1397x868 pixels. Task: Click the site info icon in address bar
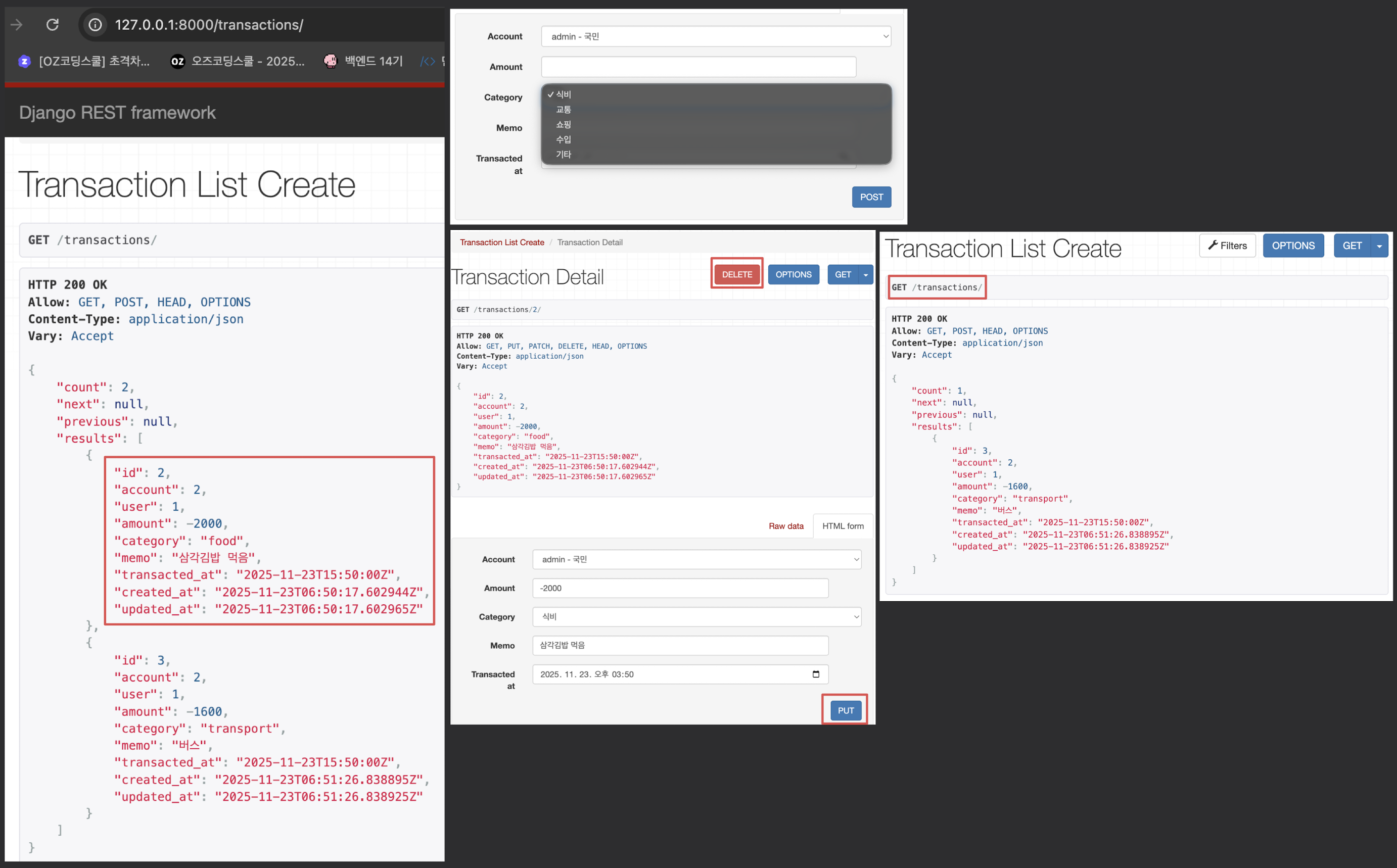click(x=96, y=25)
